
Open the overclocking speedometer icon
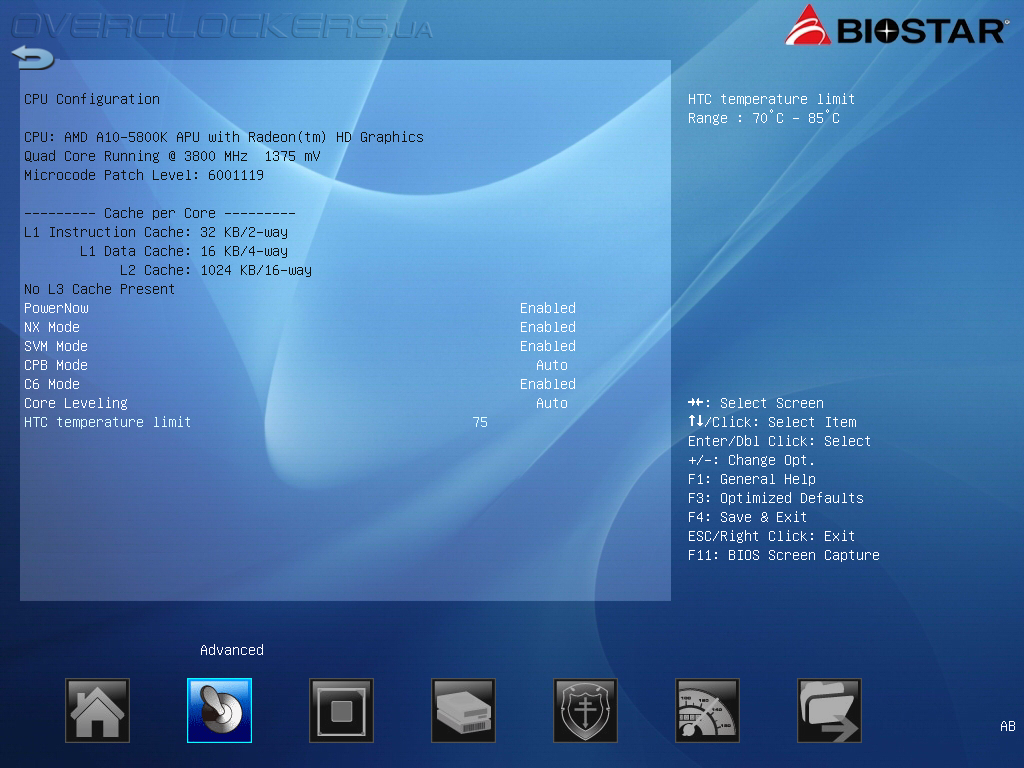pos(707,711)
